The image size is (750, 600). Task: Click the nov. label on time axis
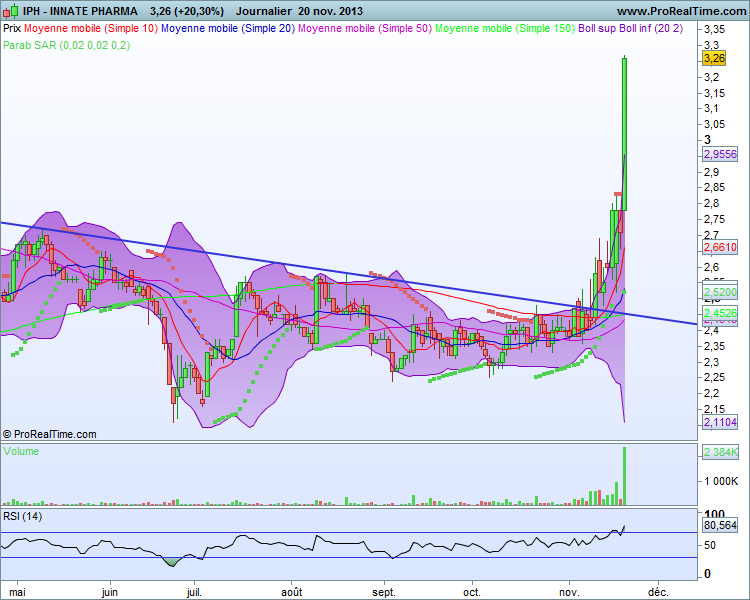pos(569,592)
